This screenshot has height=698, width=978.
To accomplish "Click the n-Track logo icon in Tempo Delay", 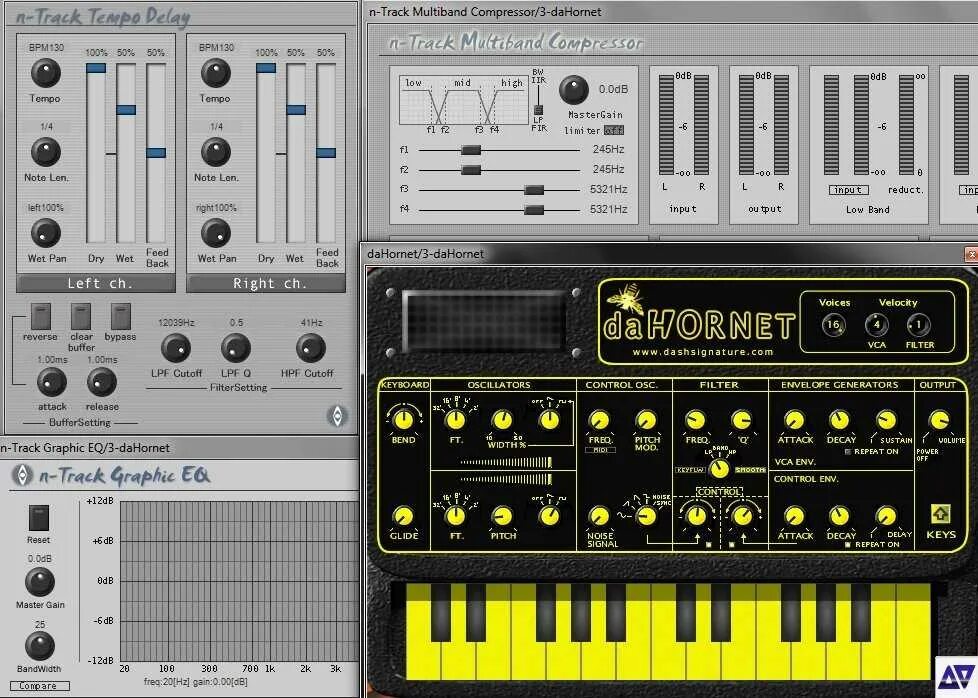I will point(337,416).
